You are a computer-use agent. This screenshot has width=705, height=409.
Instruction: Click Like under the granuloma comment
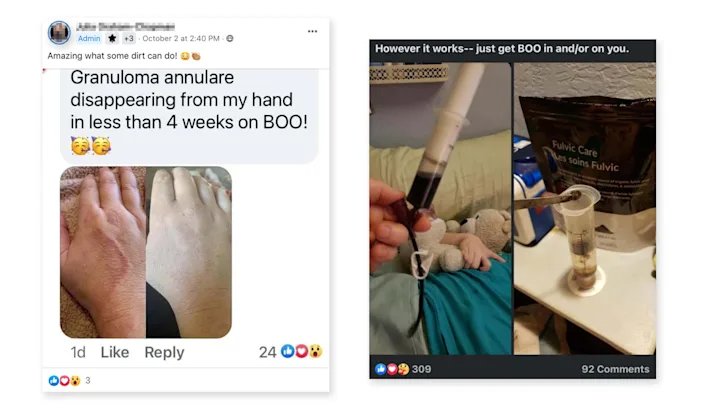click(x=115, y=352)
